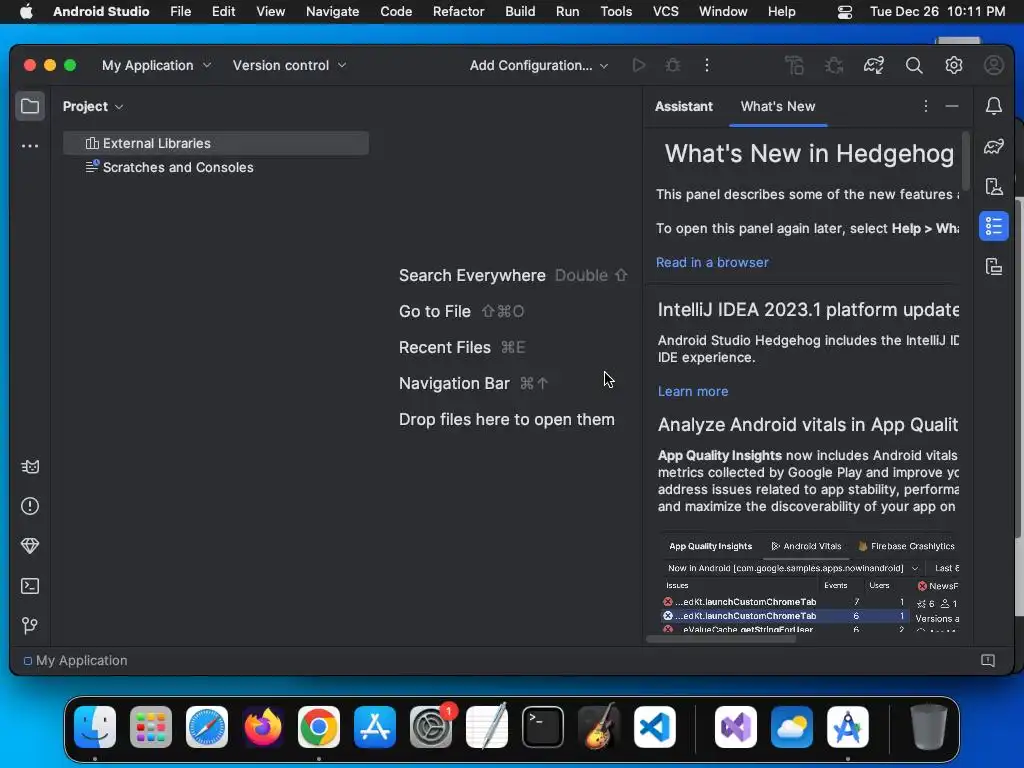Image resolution: width=1024 pixels, height=768 pixels.
Task: Launch Visual Studio Code from the Dock
Action: pos(654,727)
